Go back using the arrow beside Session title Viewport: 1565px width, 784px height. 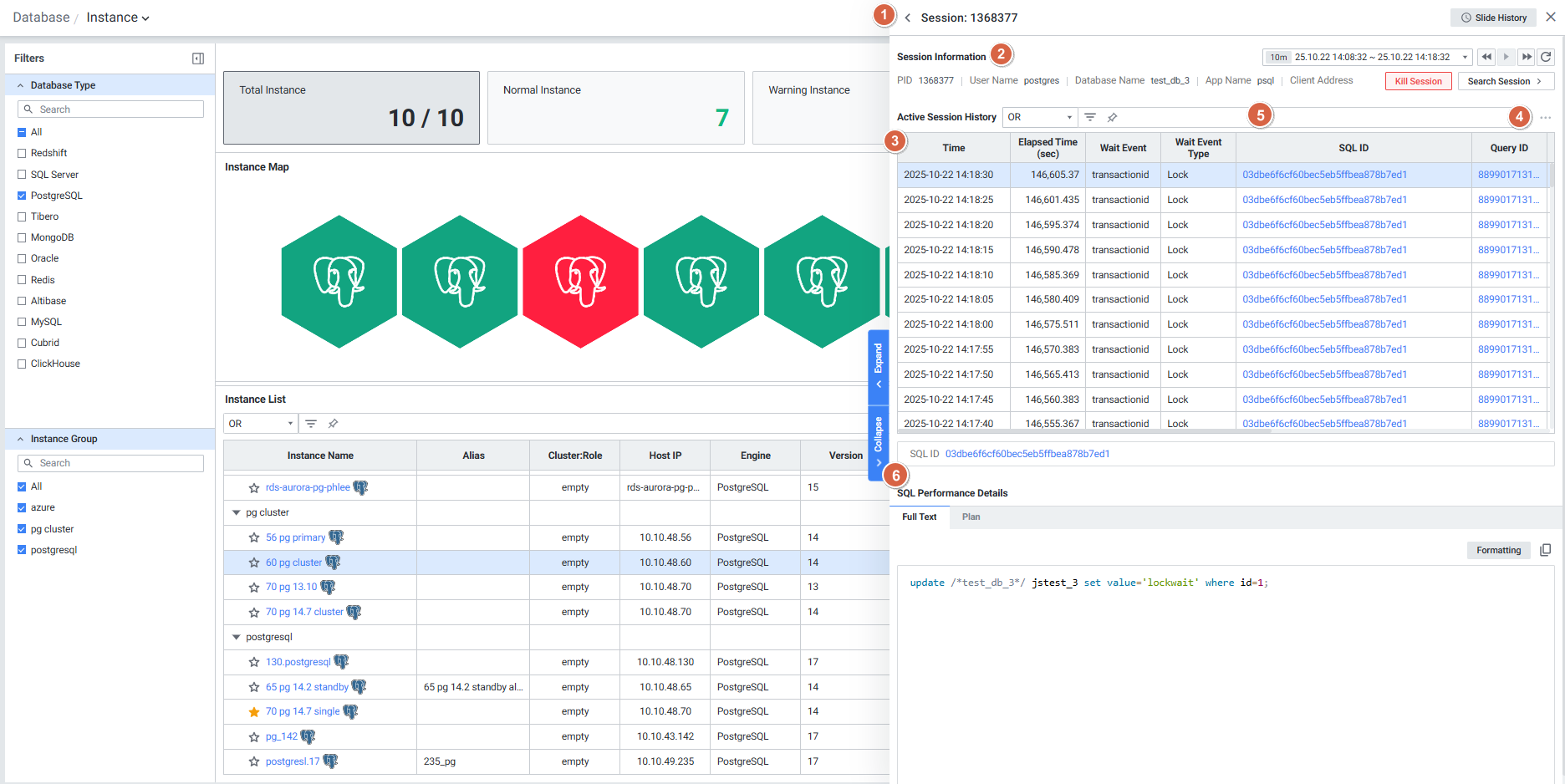(x=907, y=18)
